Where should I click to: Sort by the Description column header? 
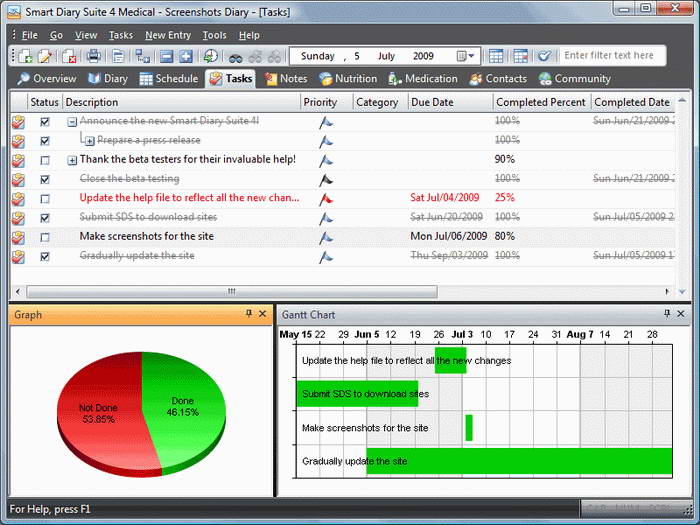click(182, 102)
